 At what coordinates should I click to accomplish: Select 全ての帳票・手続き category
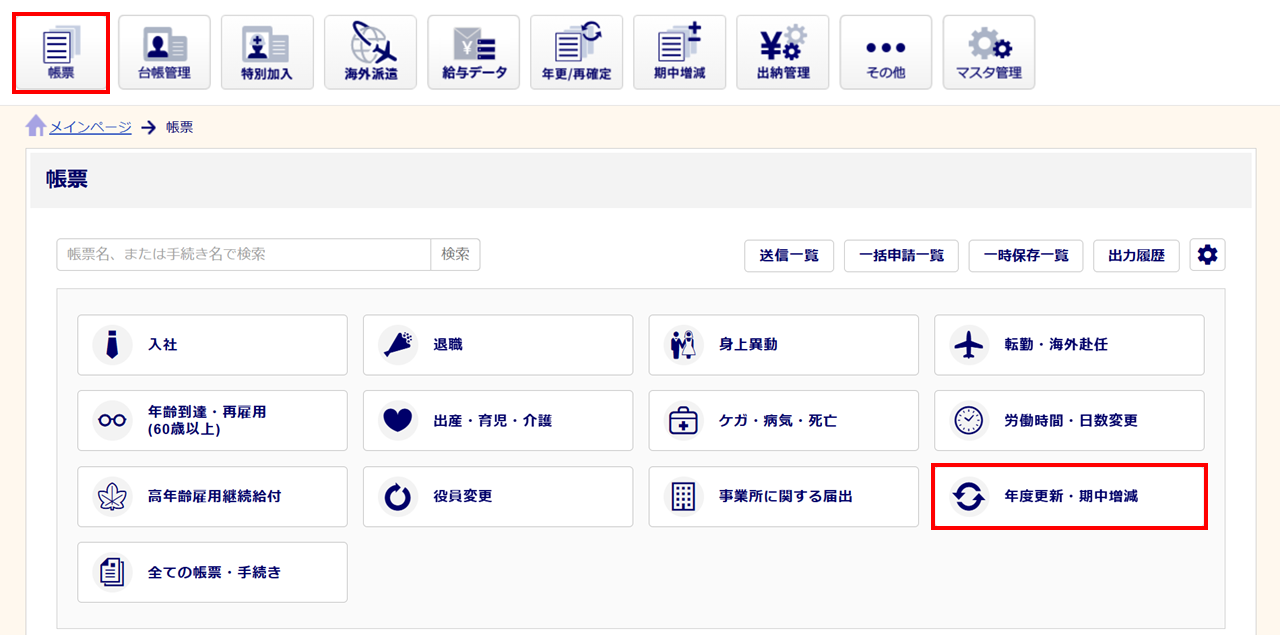click(x=212, y=573)
